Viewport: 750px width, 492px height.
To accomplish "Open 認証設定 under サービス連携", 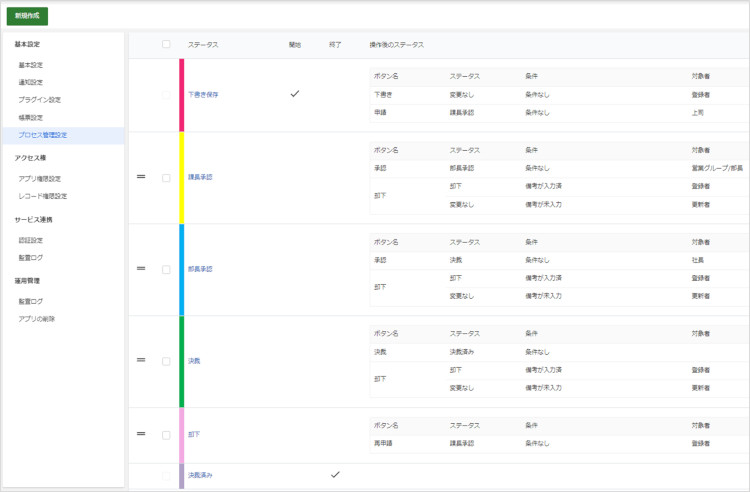I will click(x=31, y=240).
